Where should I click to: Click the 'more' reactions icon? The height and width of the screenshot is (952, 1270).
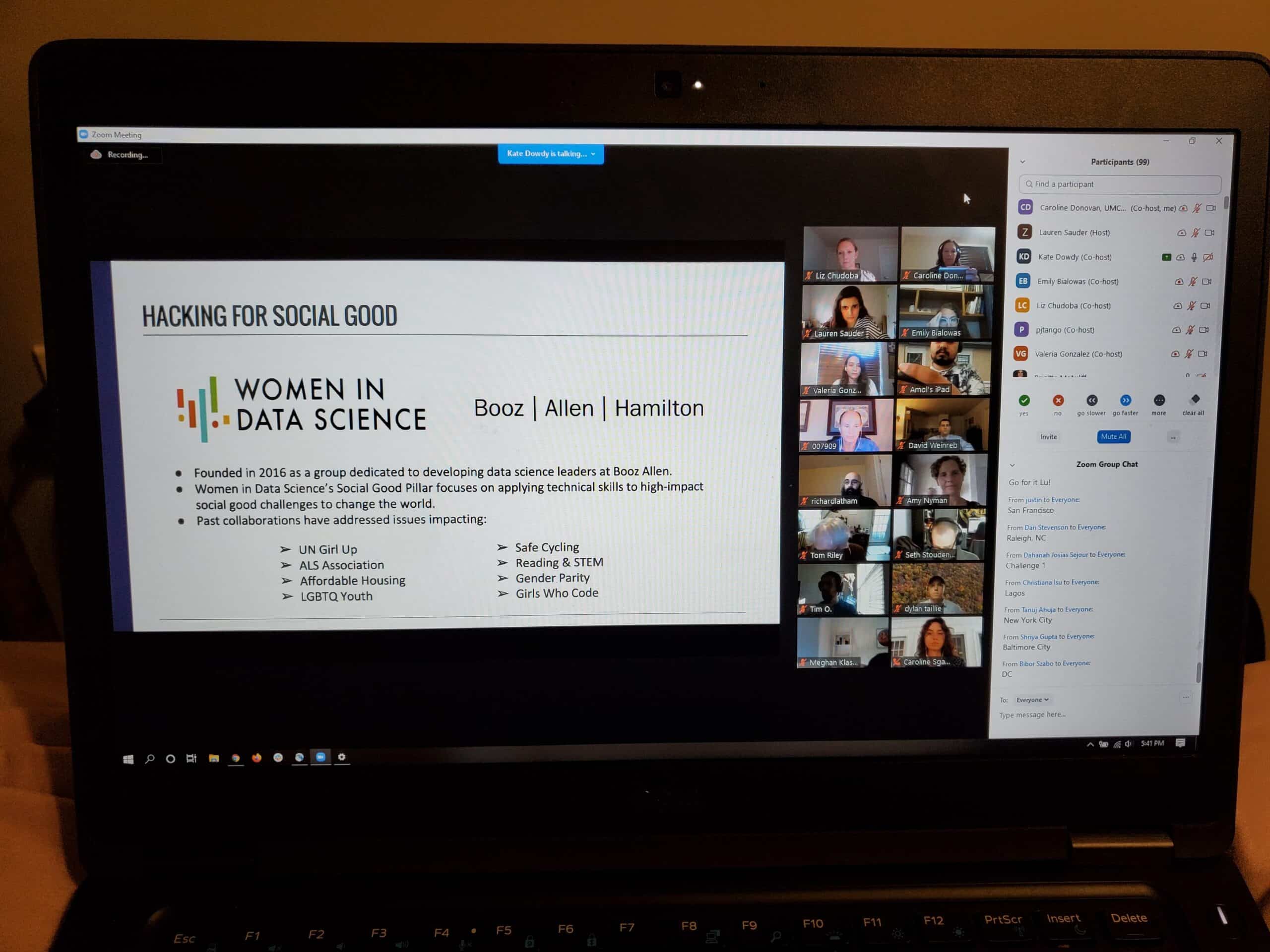tap(1159, 400)
